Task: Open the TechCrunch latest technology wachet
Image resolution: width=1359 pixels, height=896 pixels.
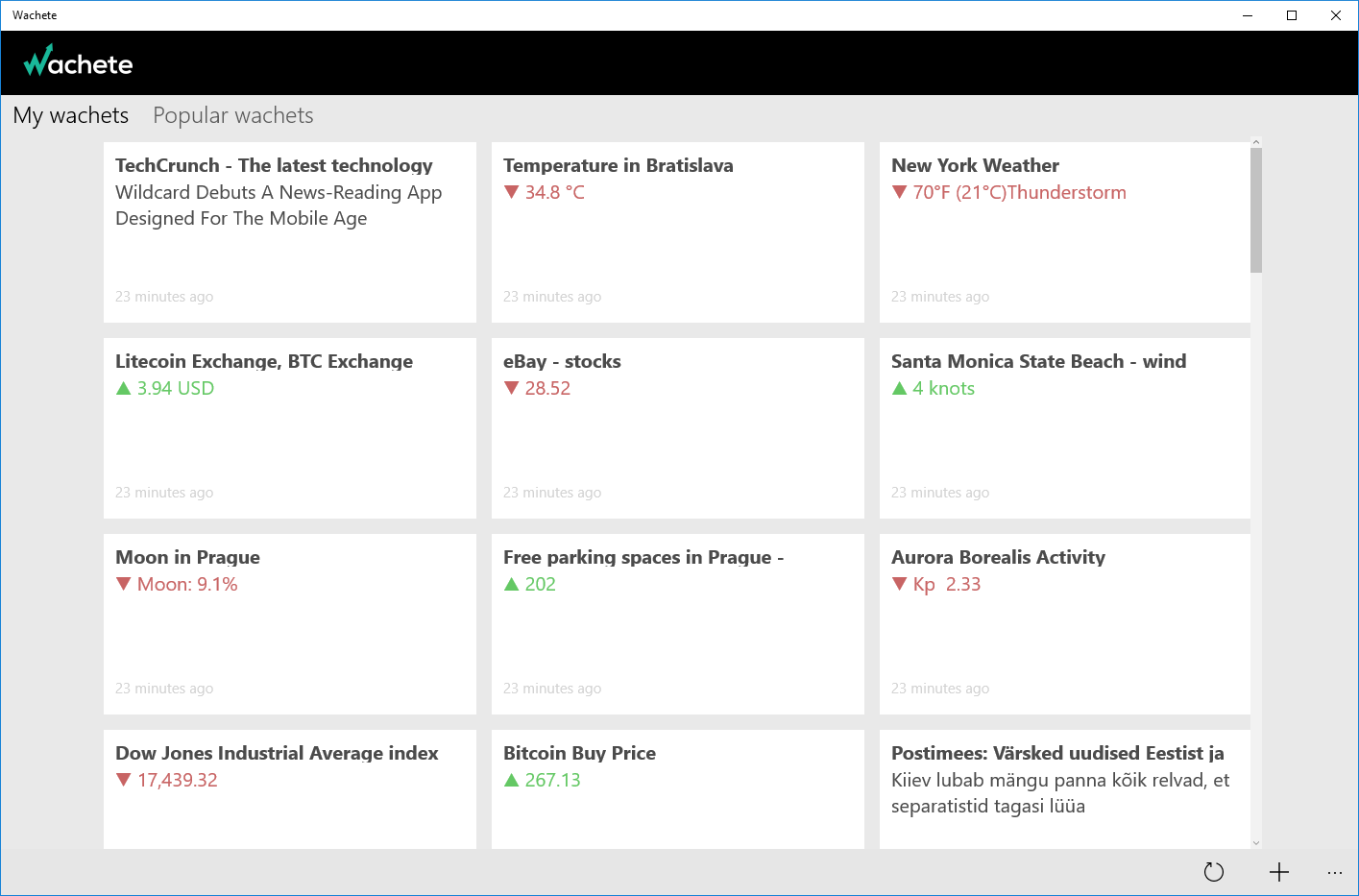Action: pyautogui.click(x=290, y=232)
